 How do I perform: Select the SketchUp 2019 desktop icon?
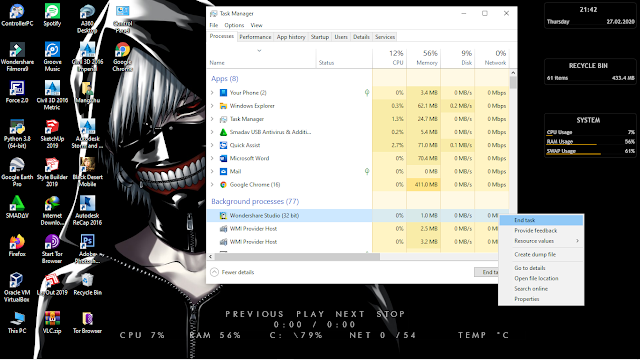(x=52, y=134)
